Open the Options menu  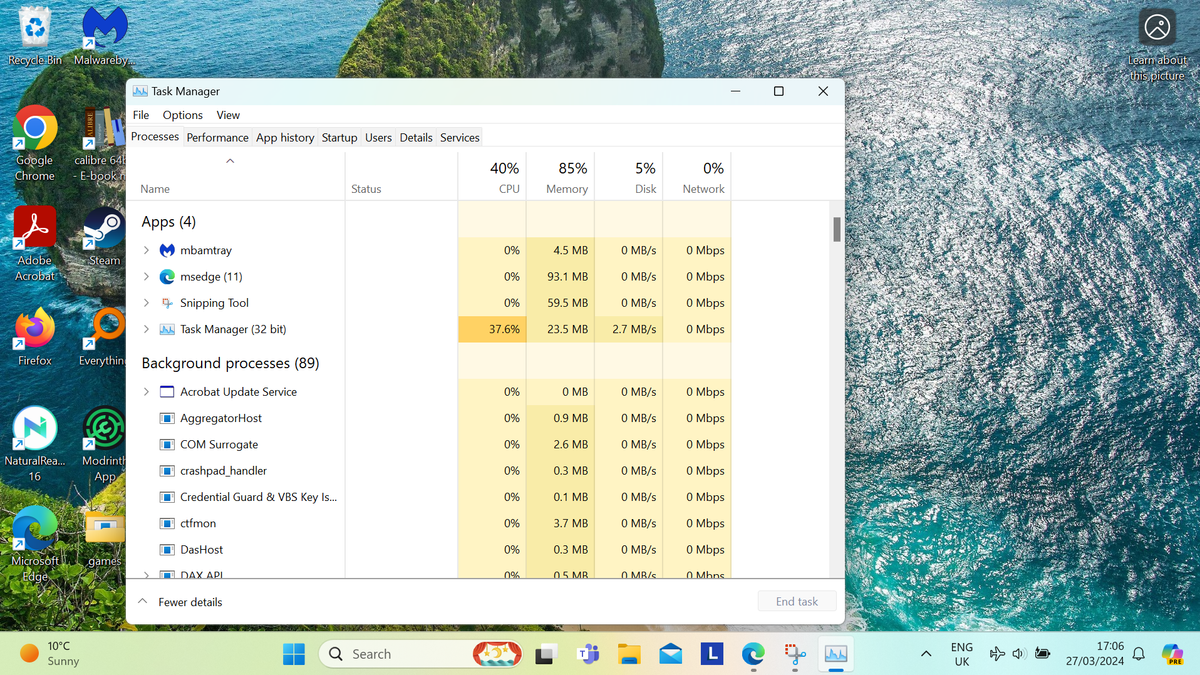[x=182, y=114]
